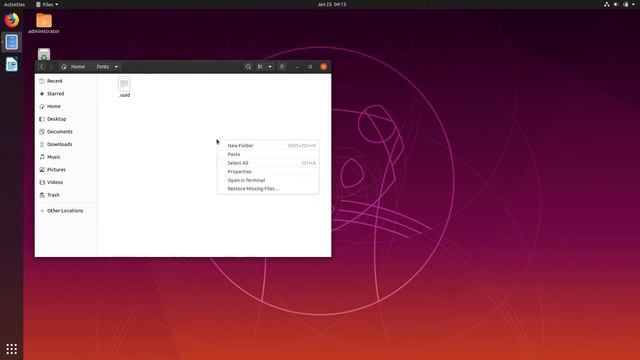Open Recent in the sidebar
640x360 pixels.
tap(66, 81)
